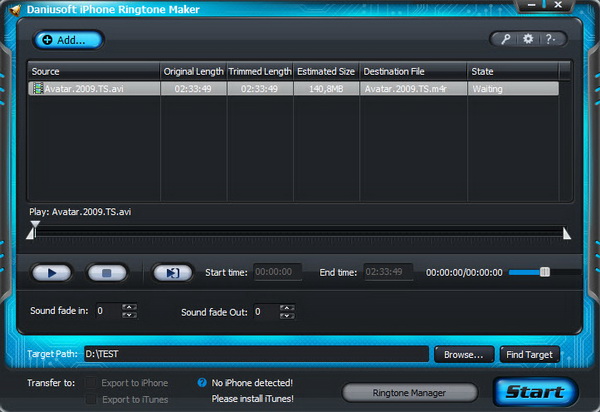The height and width of the screenshot is (412, 600).
Task: Increase the Sound fade in value
Action: coord(129,307)
